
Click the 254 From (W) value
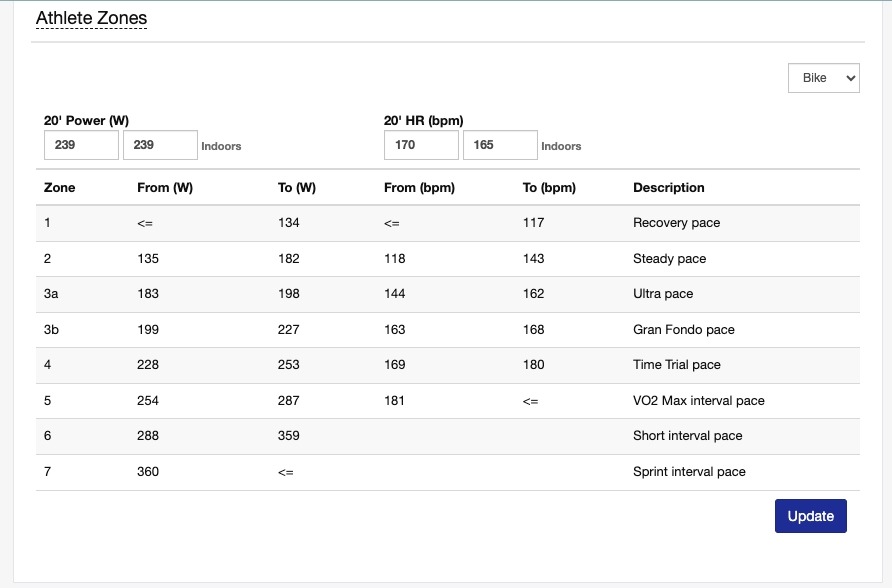click(148, 401)
